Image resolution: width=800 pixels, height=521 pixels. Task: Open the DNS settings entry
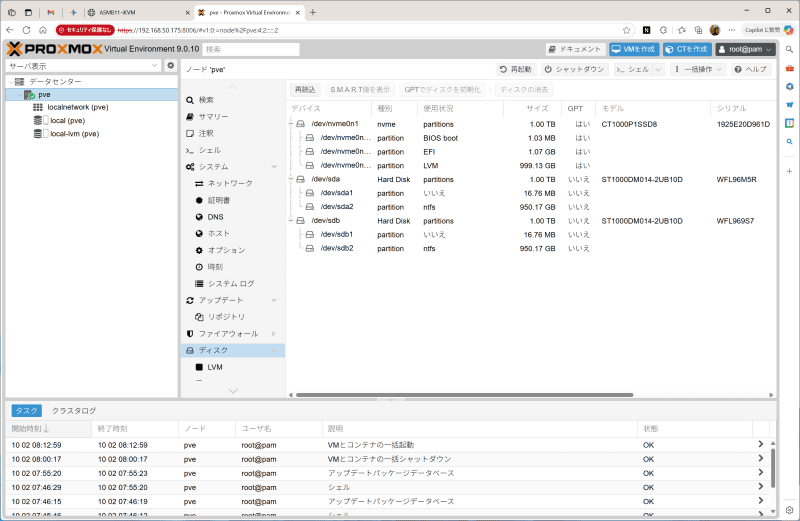(215, 217)
